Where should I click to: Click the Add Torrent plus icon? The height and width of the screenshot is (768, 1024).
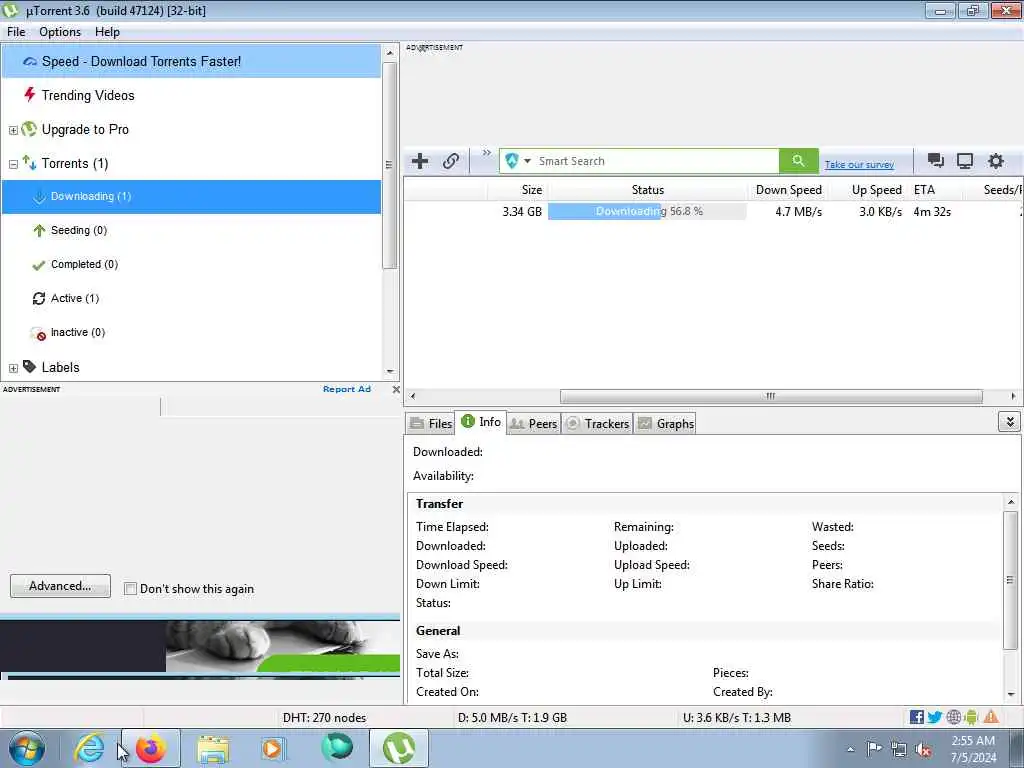click(420, 161)
